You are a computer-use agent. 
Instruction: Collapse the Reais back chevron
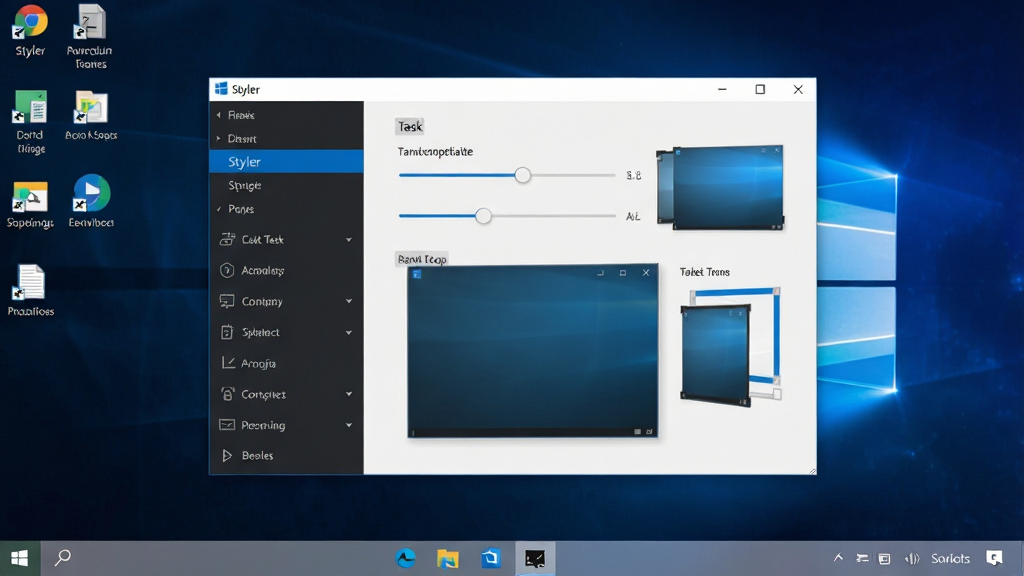(x=219, y=115)
